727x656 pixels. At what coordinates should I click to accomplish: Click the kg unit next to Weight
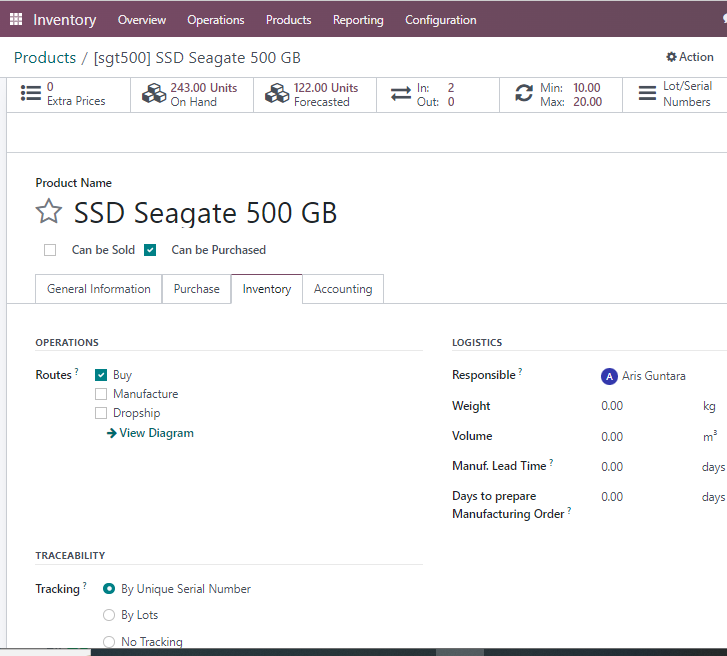[709, 407]
